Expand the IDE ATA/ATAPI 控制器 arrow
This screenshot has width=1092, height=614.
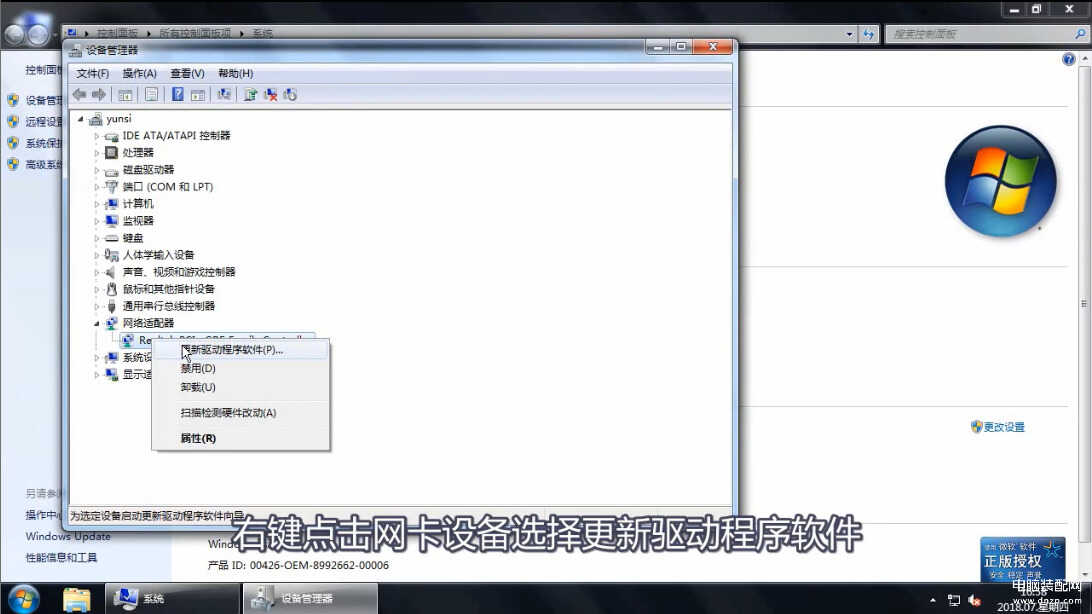[x=97, y=136]
